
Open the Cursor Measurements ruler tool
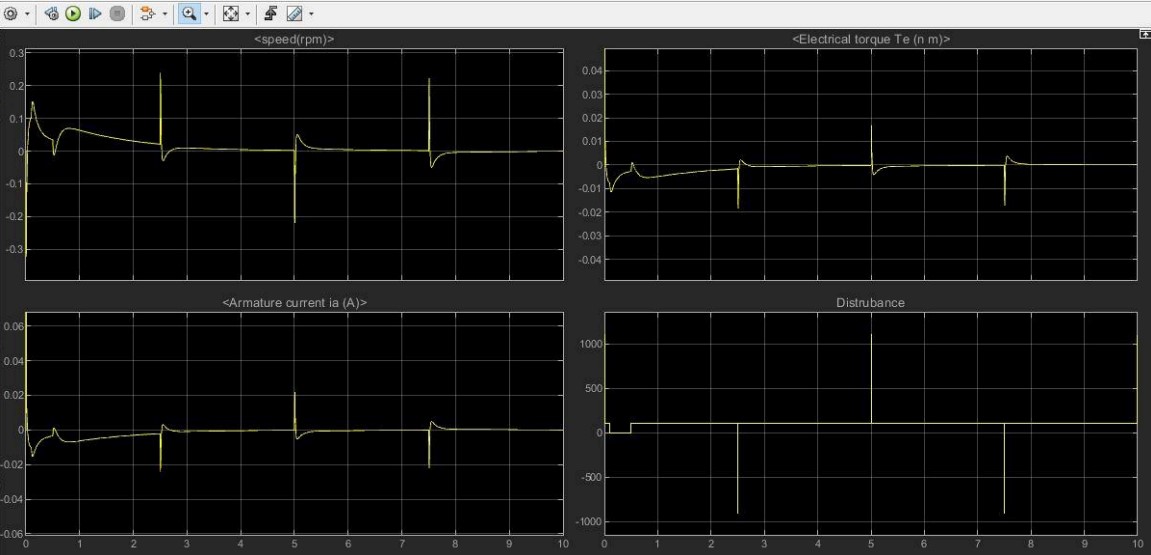[294, 13]
